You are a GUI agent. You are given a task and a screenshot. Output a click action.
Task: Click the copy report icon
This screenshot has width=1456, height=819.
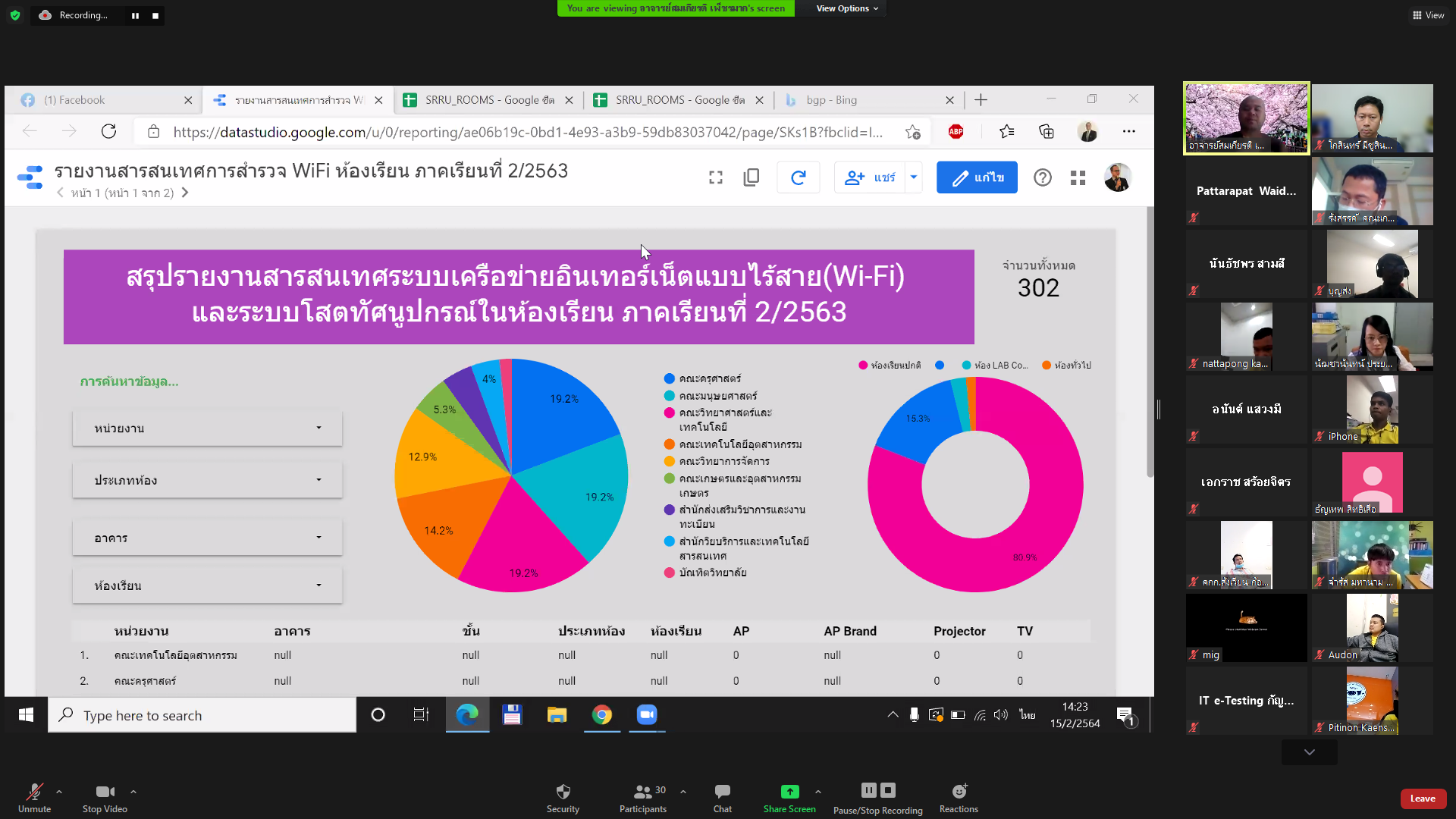(751, 177)
